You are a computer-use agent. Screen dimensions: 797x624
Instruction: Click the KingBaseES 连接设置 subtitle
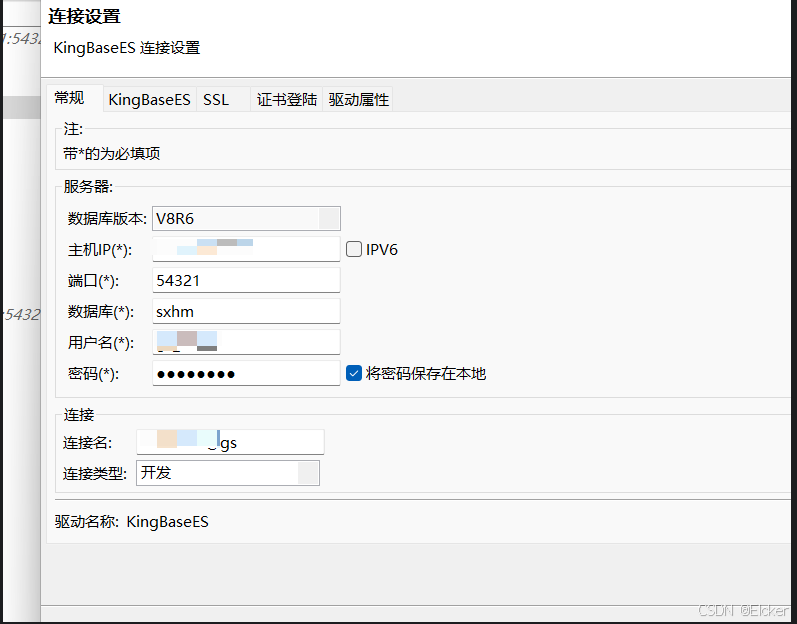click(x=127, y=48)
